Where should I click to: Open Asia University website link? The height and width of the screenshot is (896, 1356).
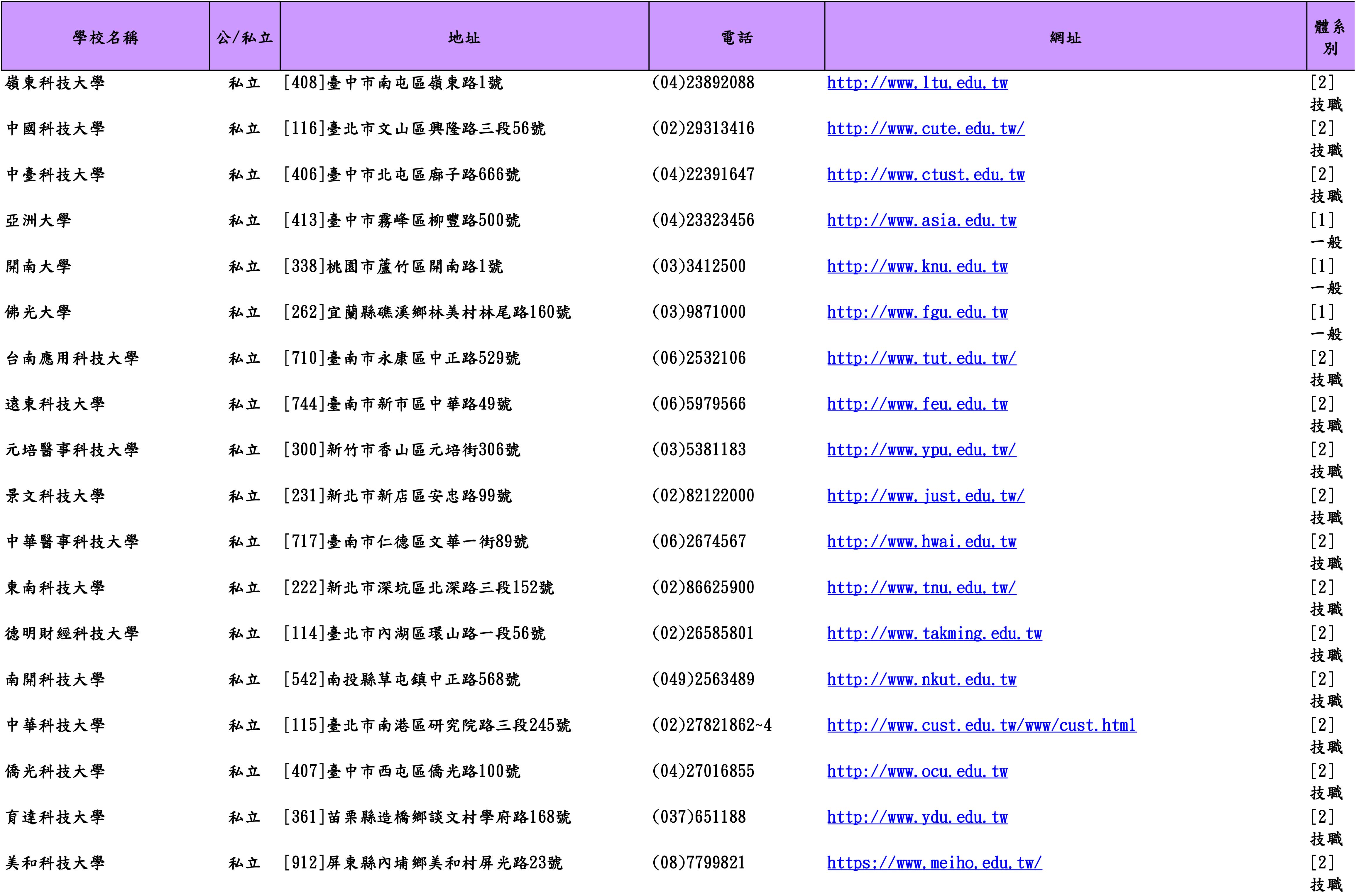tap(921, 221)
